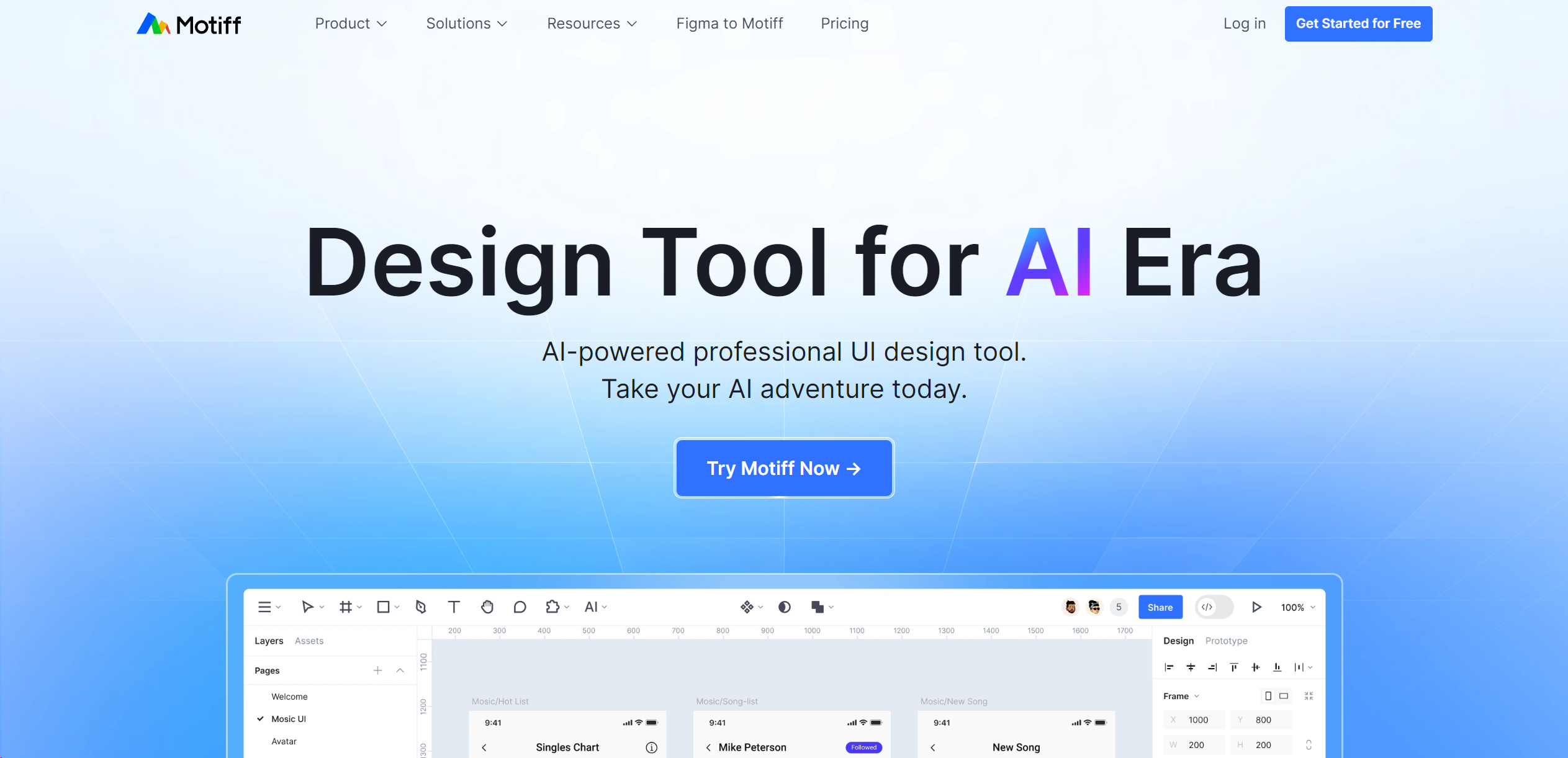The image size is (1568, 758).
Task: Open the AI tool in the toolbar
Action: pos(590,607)
